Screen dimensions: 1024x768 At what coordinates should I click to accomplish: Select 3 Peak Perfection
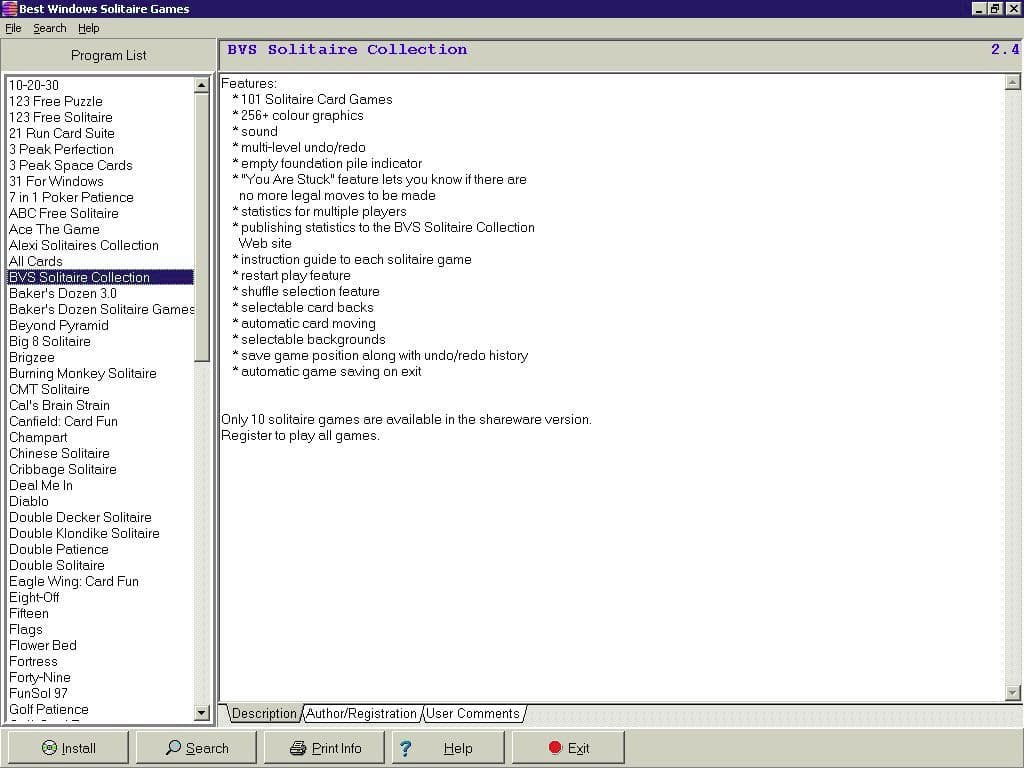pyautogui.click(x=100, y=149)
